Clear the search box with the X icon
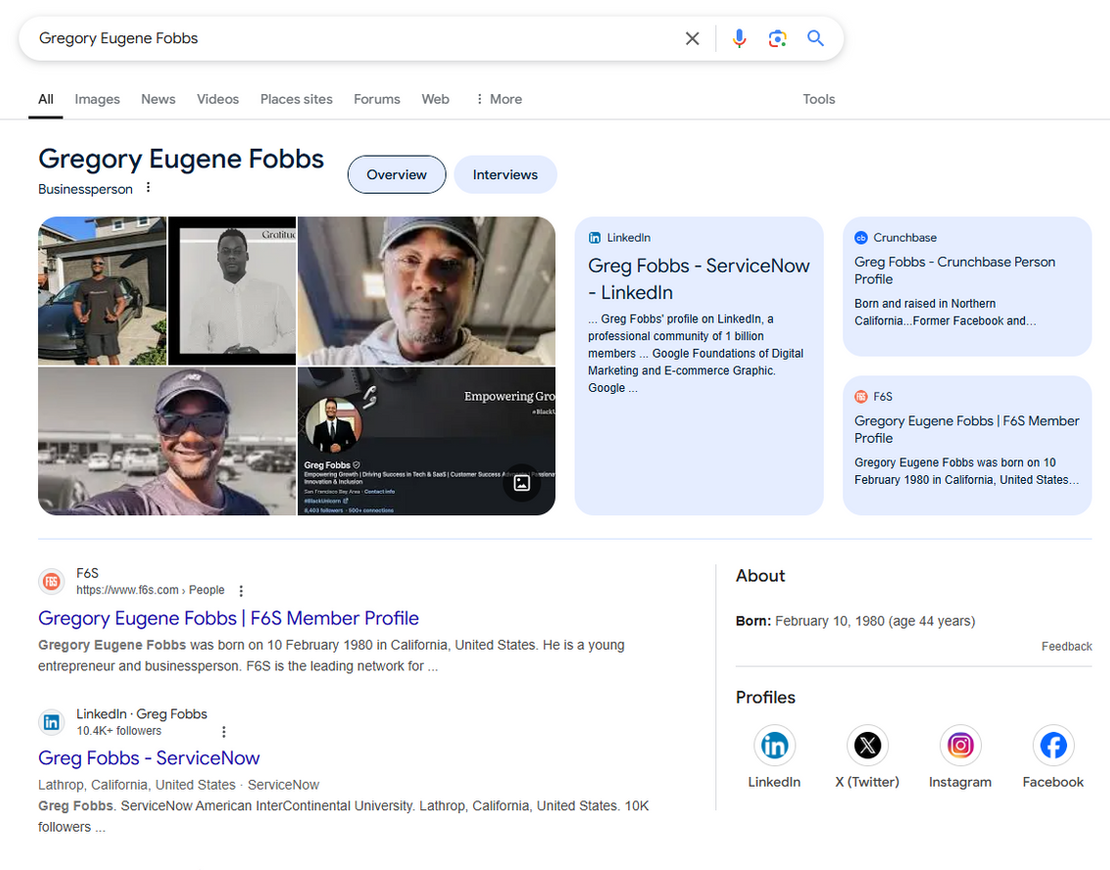This screenshot has height=870, width=1110. click(692, 38)
